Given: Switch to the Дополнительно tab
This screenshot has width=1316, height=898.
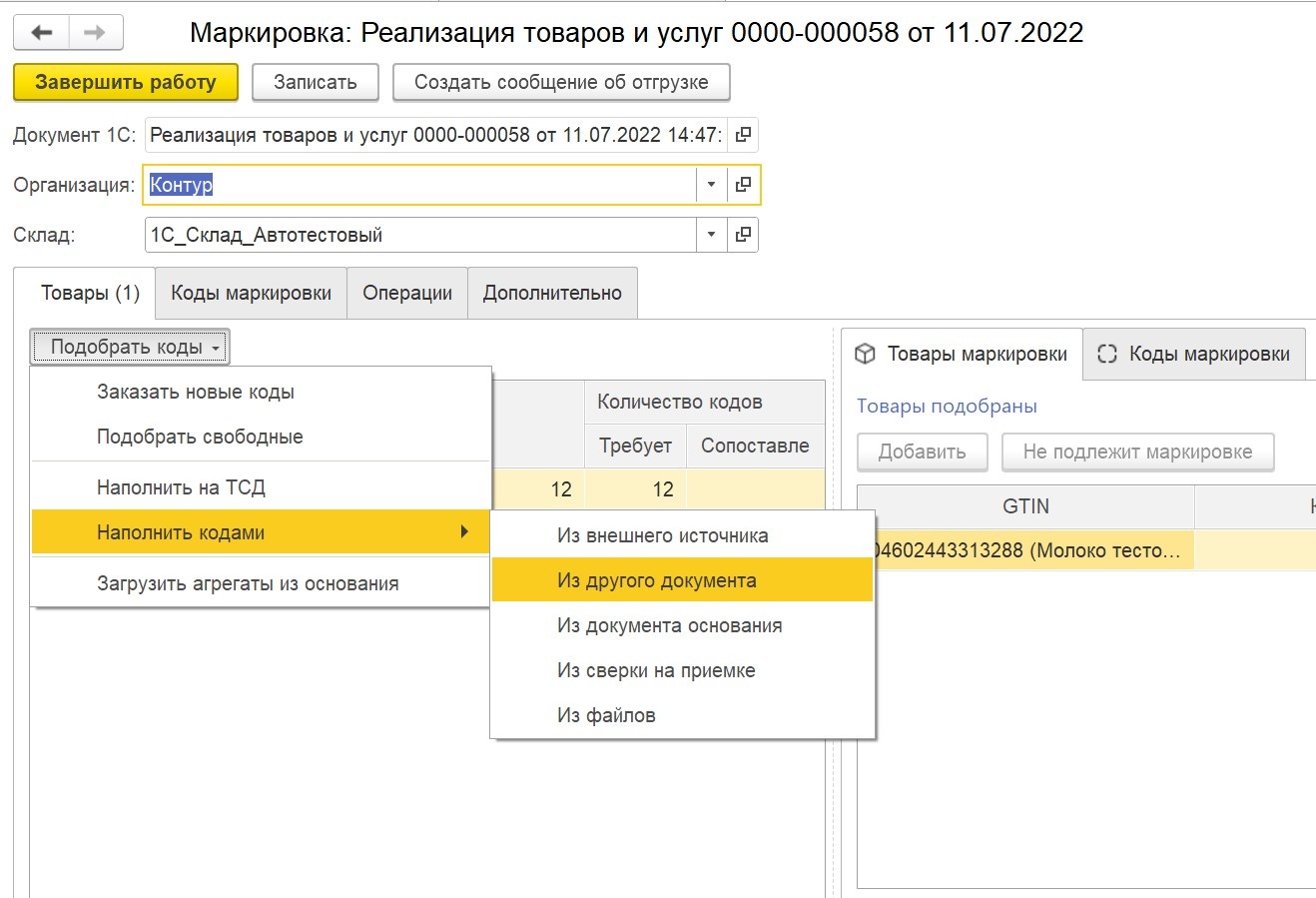Looking at the screenshot, I should 552,293.
